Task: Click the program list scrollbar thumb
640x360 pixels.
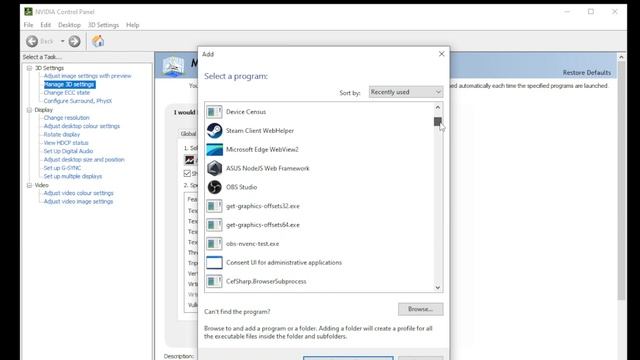Action: tap(438, 121)
